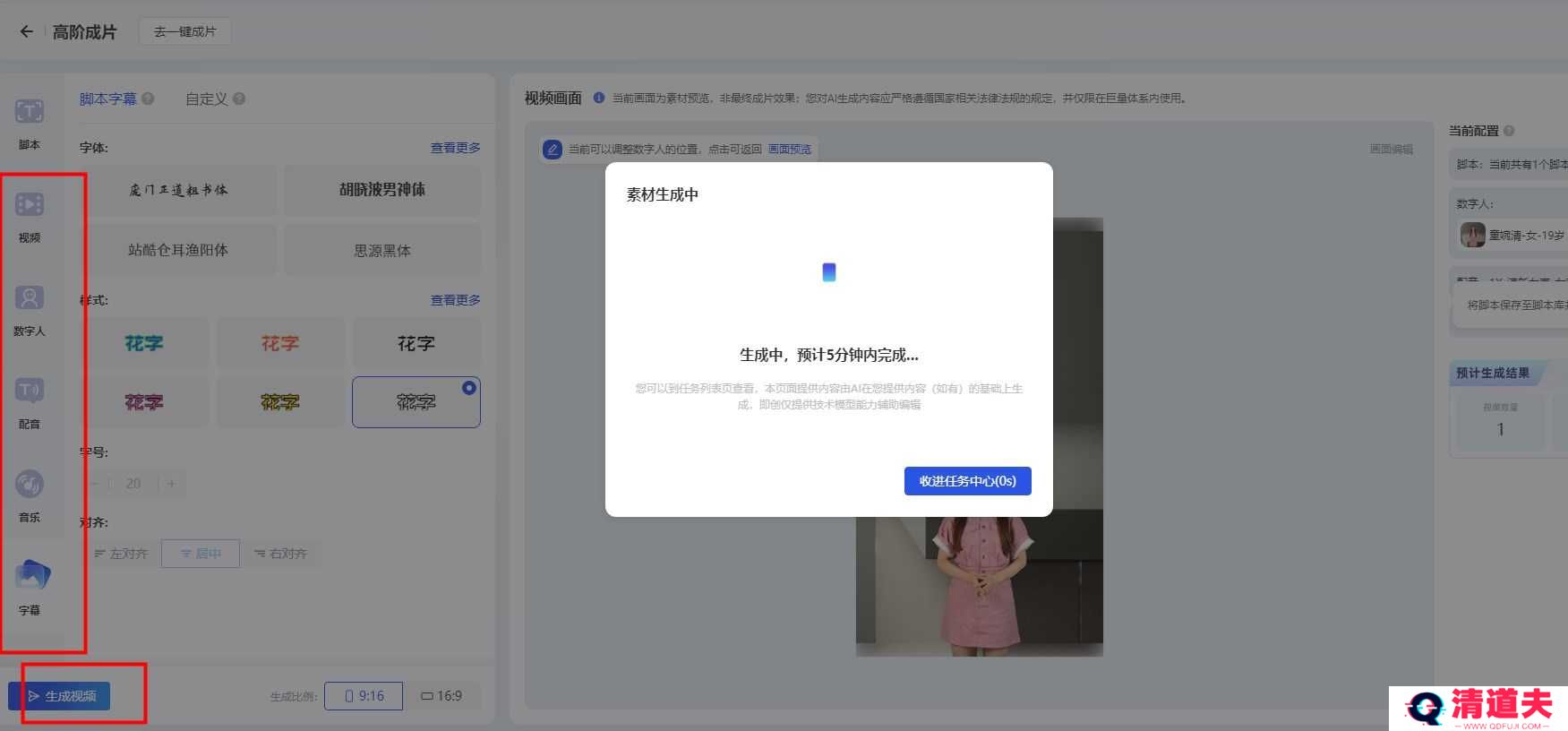Open the 数字人 digital human icon
The height and width of the screenshot is (731, 1568).
(x=30, y=299)
